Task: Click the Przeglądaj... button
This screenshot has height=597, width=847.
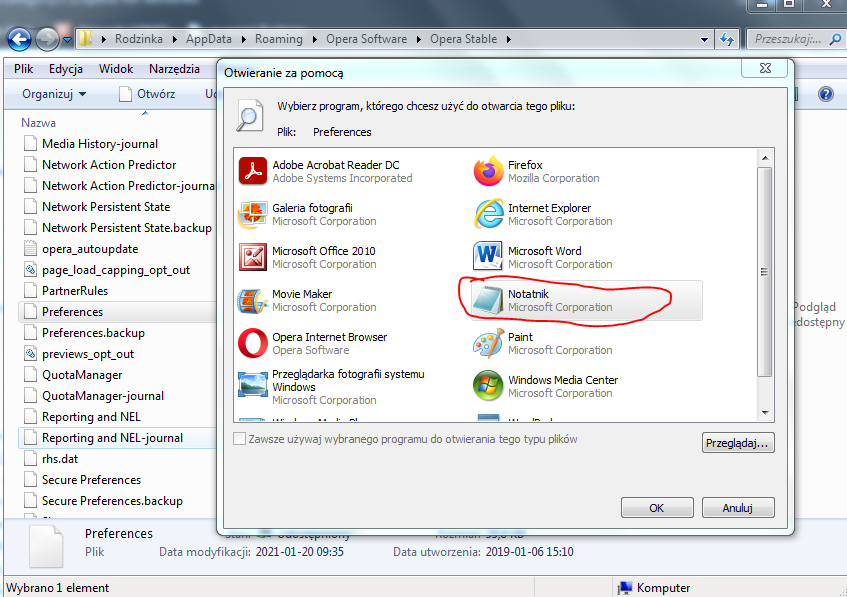Action: click(738, 443)
